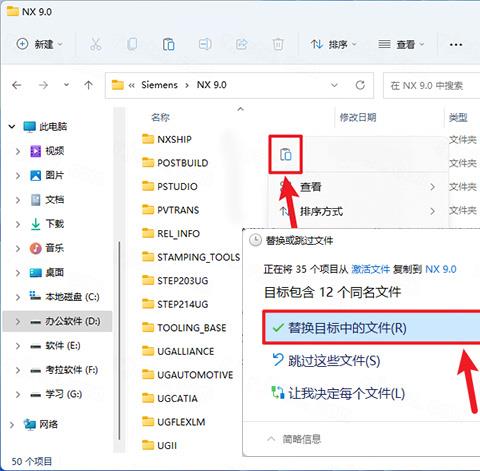Expand the 网络 node chevron
Screen dimensions: 480x471
(12, 425)
